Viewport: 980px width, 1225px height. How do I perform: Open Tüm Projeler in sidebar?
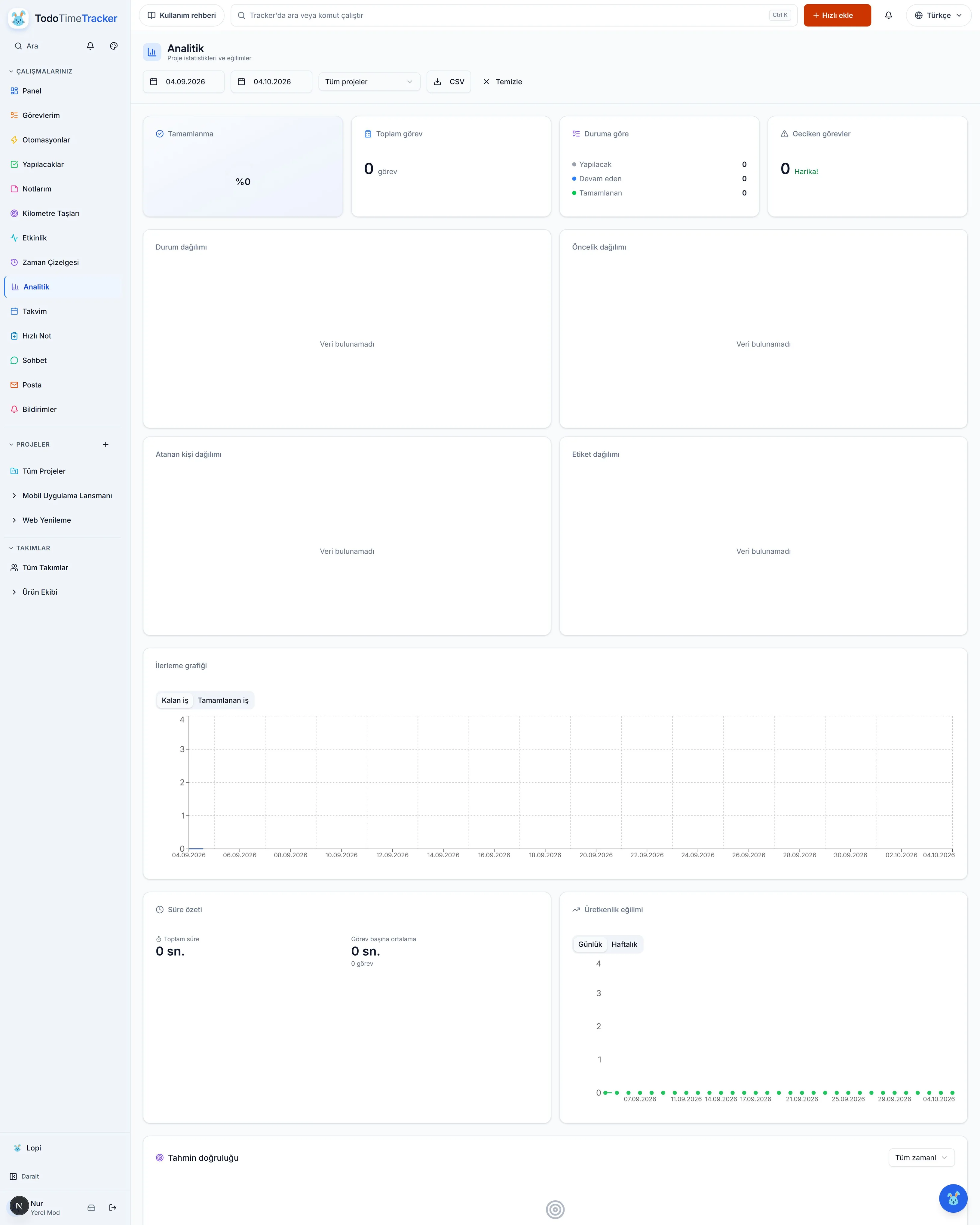click(x=63, y=471)
